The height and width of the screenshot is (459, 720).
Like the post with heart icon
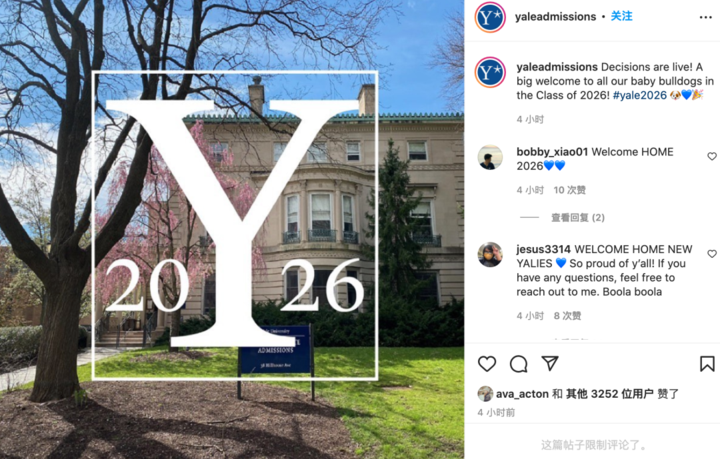pyautogui.click(x=487, y=364)
